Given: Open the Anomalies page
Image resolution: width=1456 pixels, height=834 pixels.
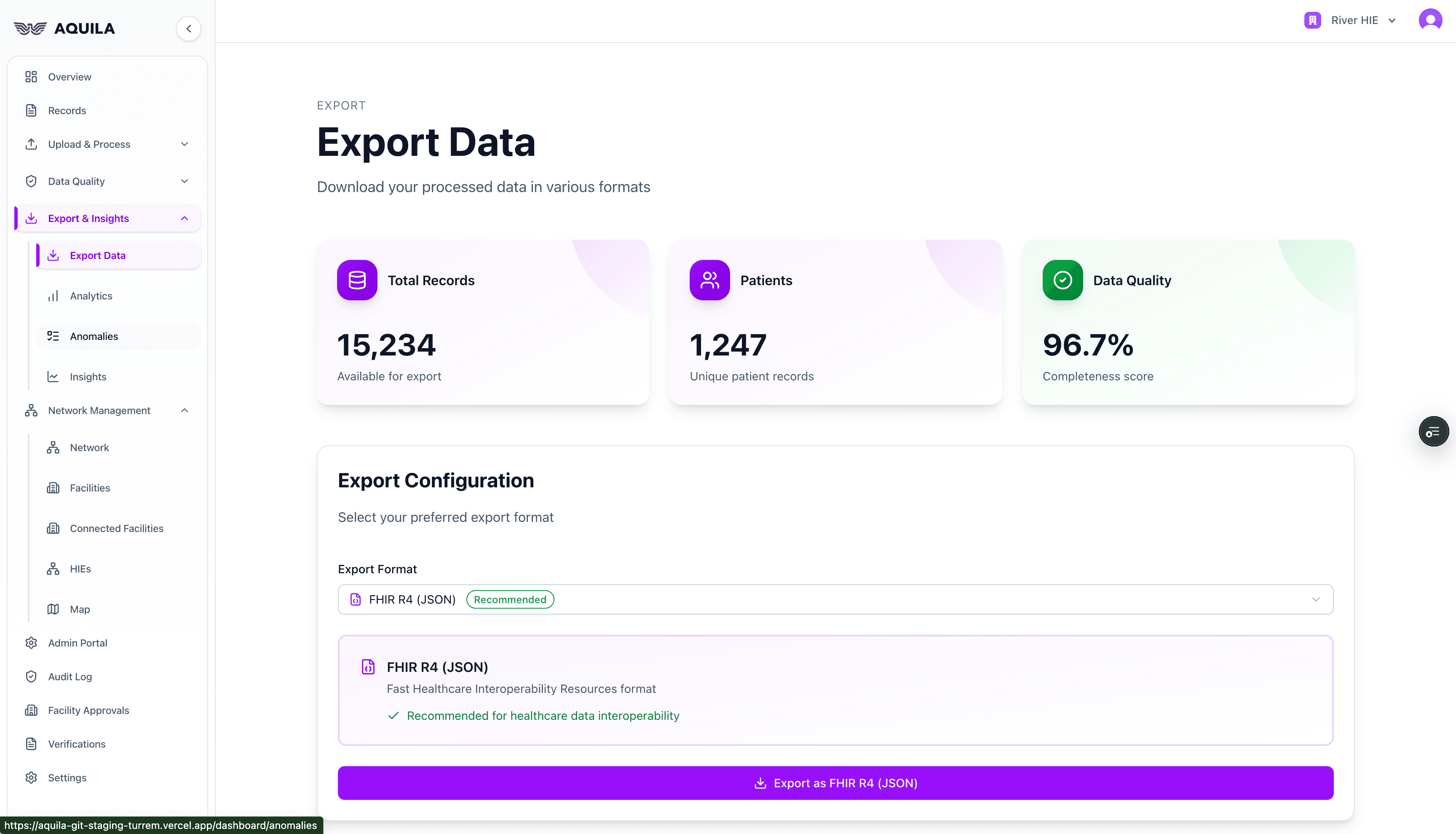Looking at the screenshot, I should coord(94,336).
